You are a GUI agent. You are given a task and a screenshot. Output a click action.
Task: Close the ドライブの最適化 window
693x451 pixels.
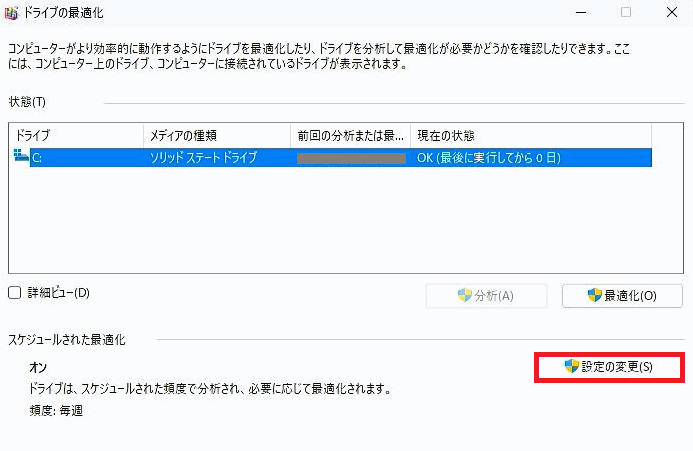tap(672, 12)
